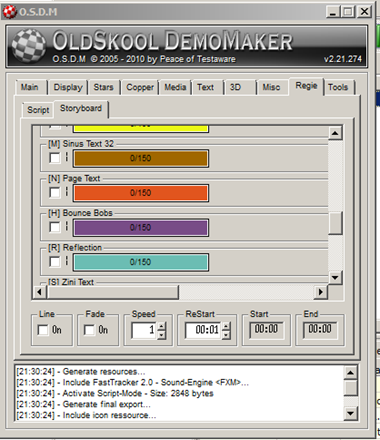Click the O.S.D.M title bar app icon
Viewport: 380px width, 440px height.
point(9,12)
